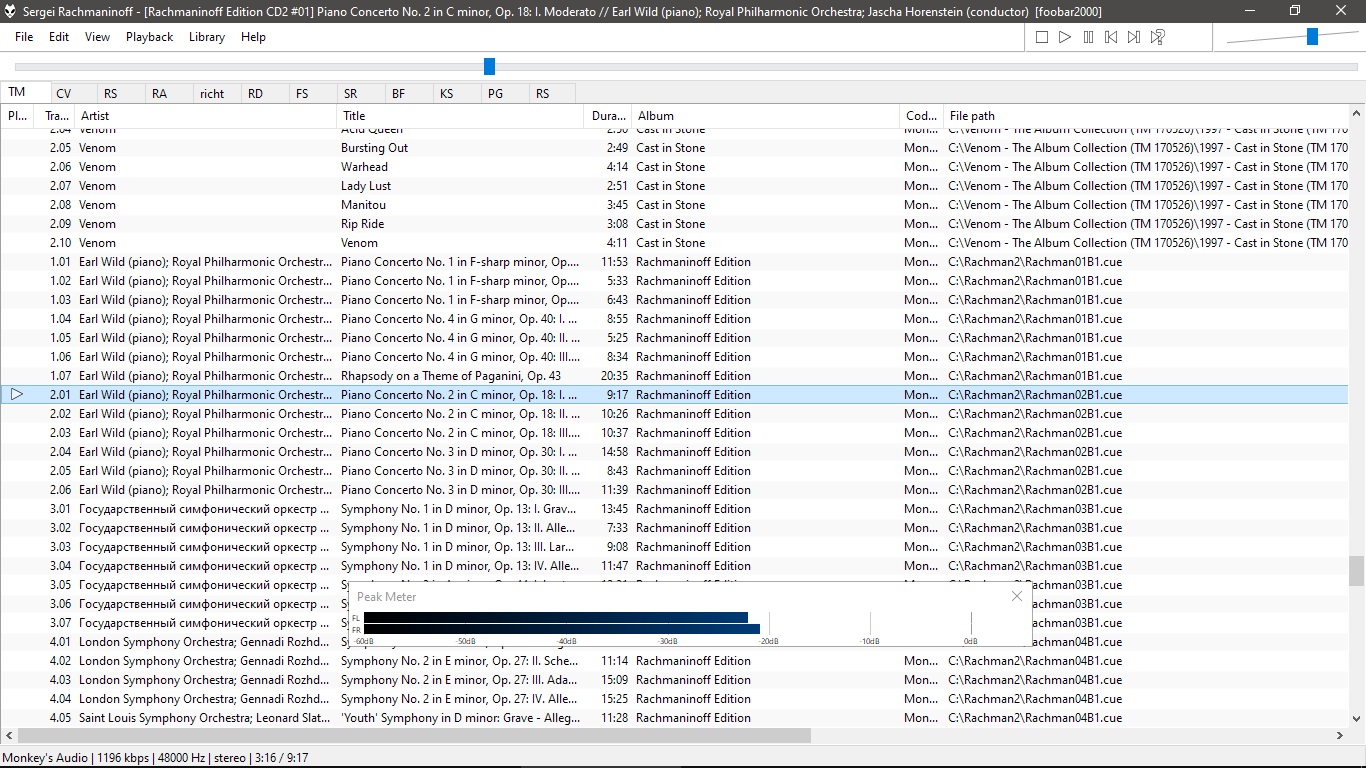
Task: Skip to the next track
Action: click(x=1134, y=37)
